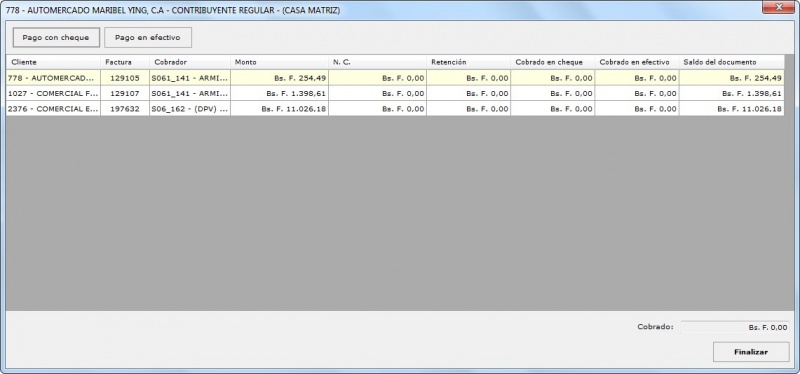Screen dimensions: 800x374
Task: Finish with the Finalizar button
Action: click(x=751, y=352)
